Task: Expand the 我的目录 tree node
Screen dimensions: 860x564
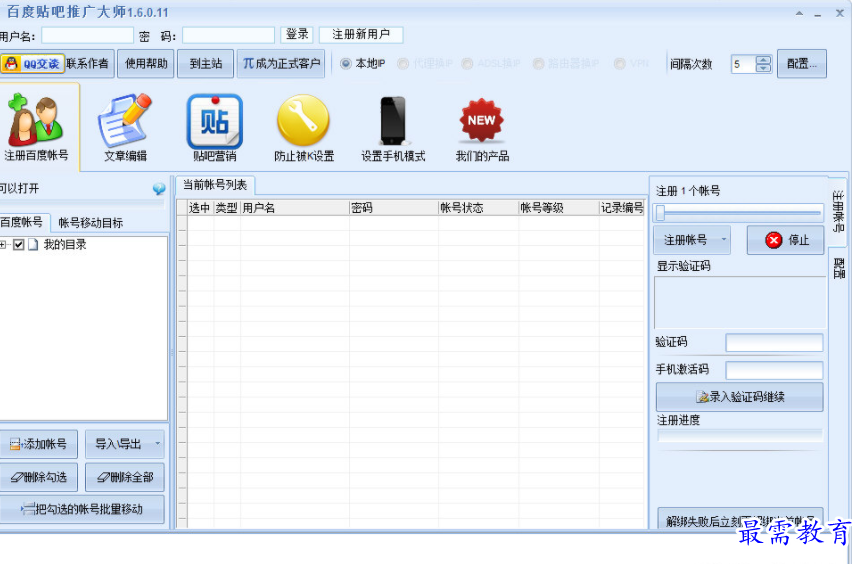Action: click(x=3, y=245)
